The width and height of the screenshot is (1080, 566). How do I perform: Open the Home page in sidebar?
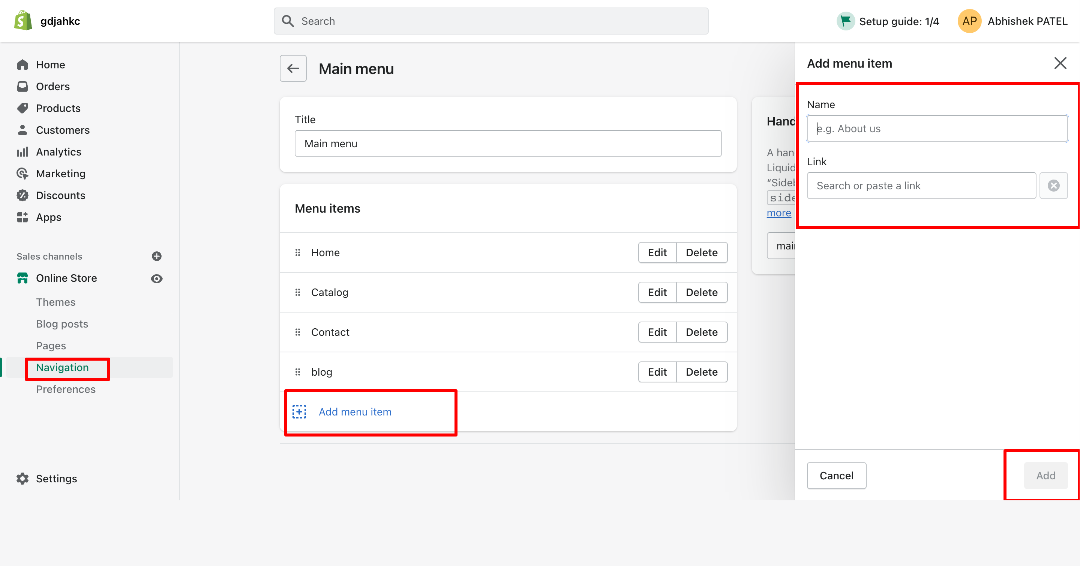[x=50, y=65]
